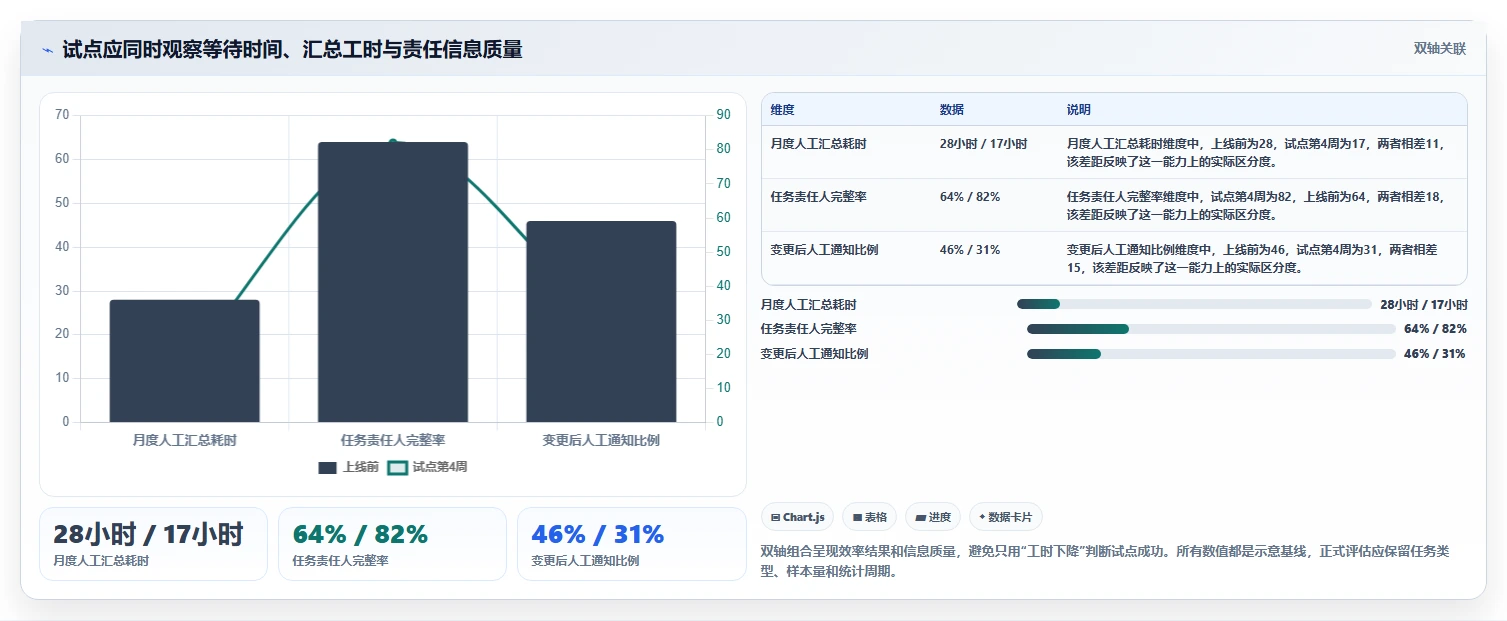Click the left axis value 70
Screen dimensions: 1507x621
pos(62,115)
